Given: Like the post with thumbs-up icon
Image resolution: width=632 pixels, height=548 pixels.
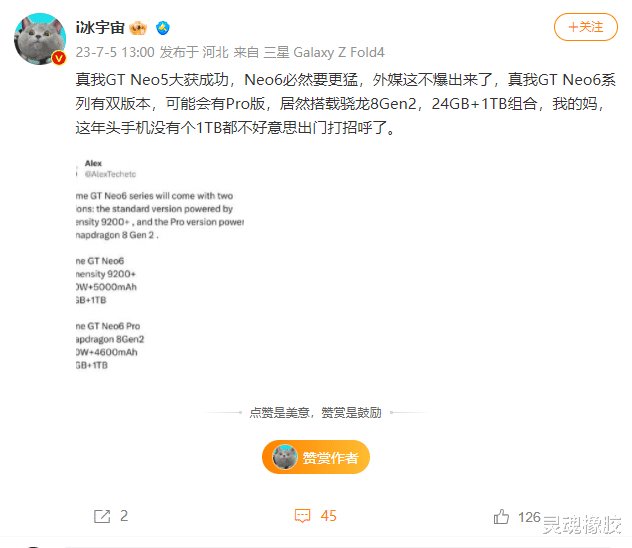Looking at the screenshot, I should coord(501,517).
